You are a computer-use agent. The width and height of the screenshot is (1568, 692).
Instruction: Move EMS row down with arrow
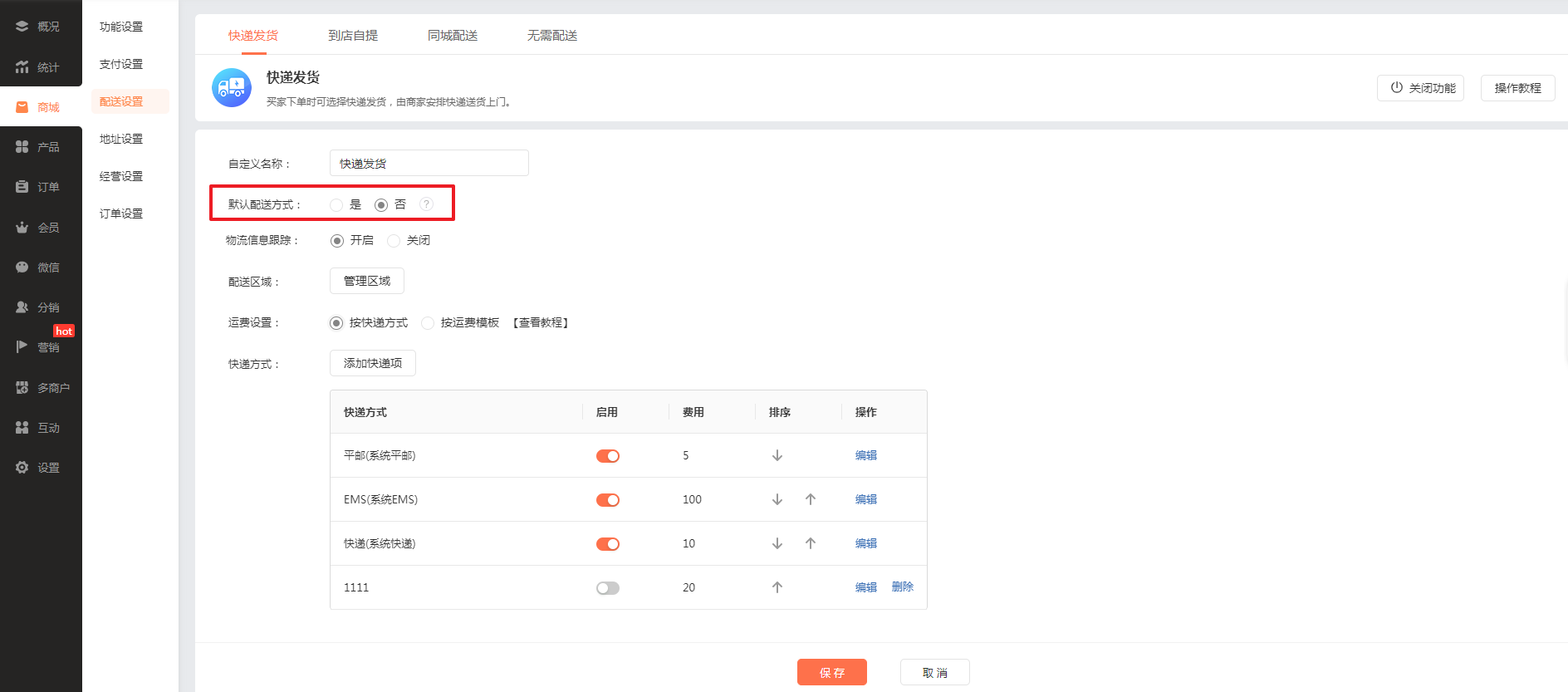pos(777,499)
